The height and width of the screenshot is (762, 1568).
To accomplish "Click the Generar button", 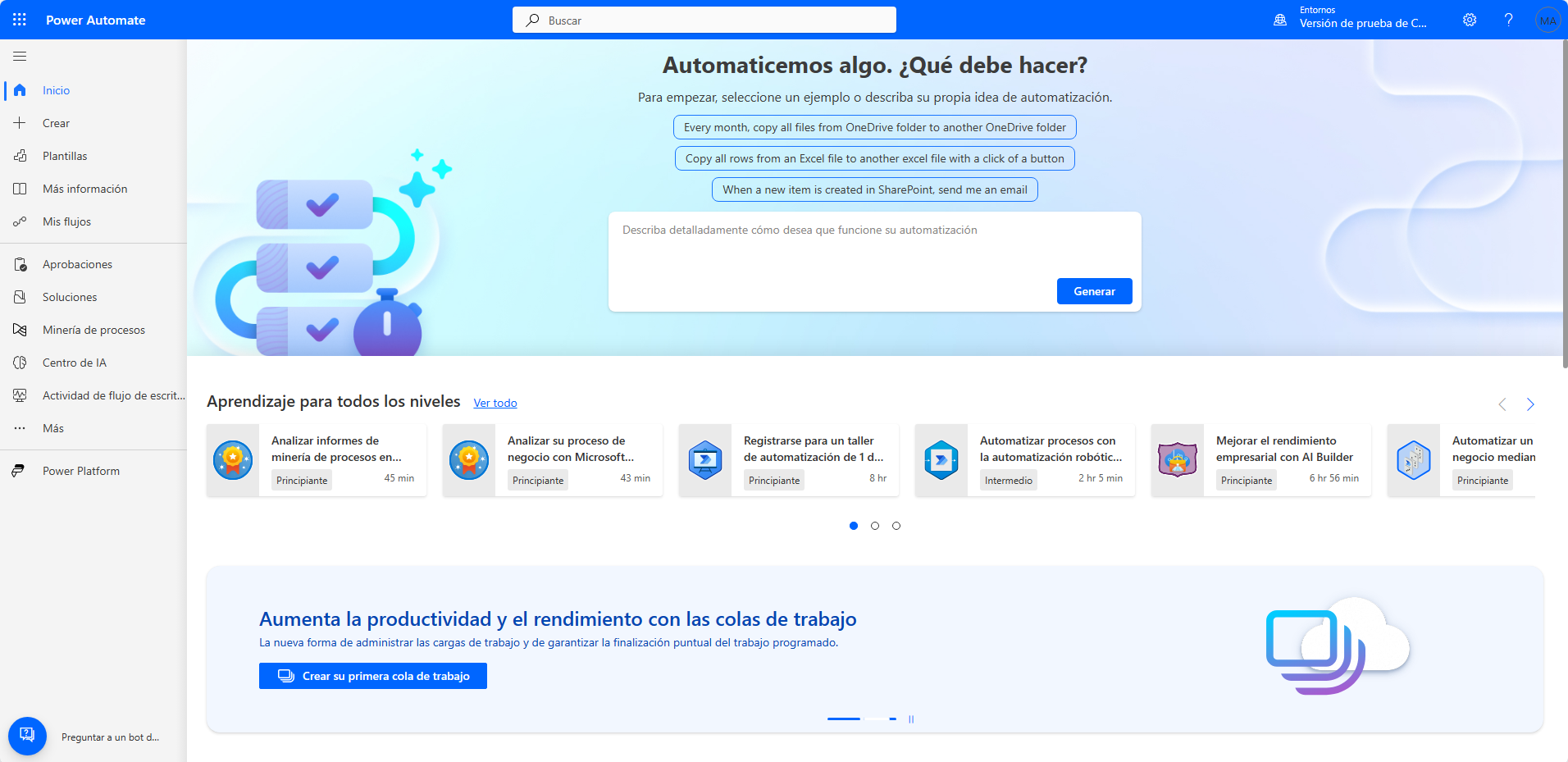I will 1094,291.
